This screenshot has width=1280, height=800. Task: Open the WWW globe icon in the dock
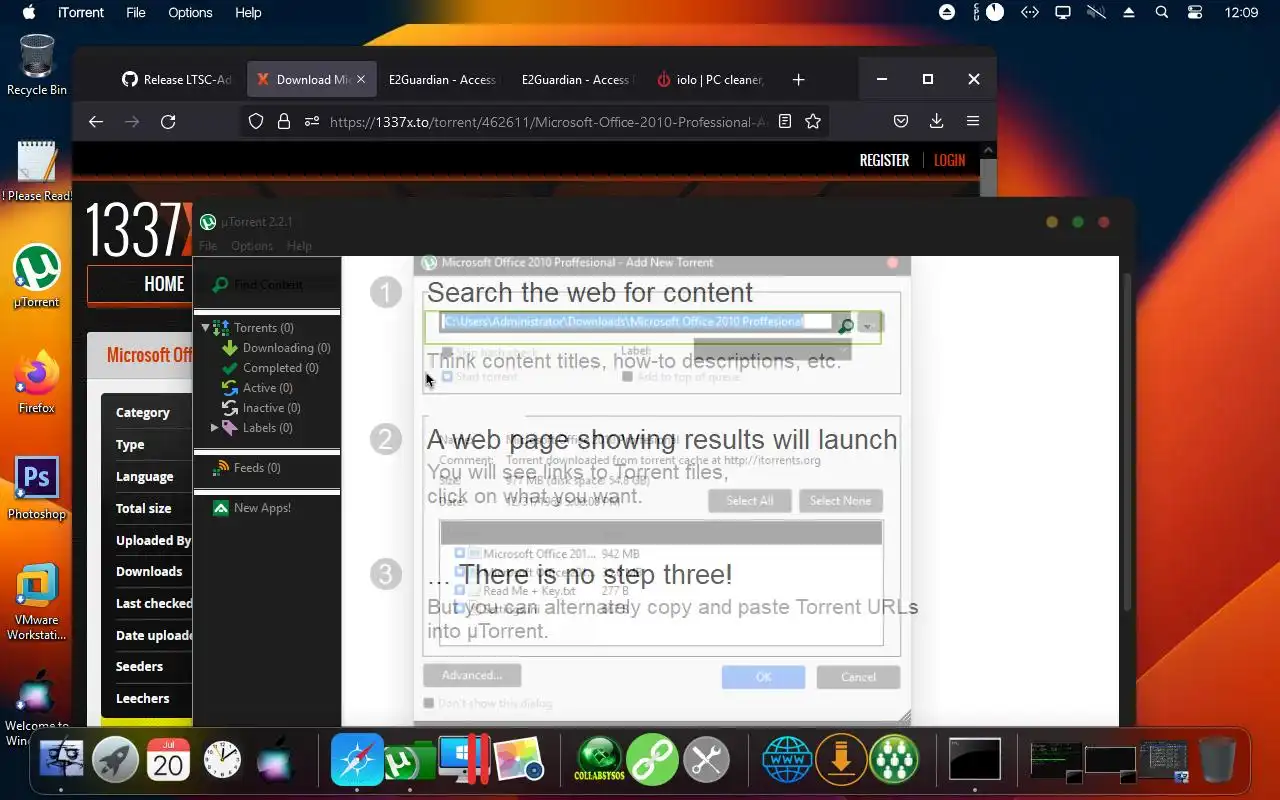click(x=787, y=761)
